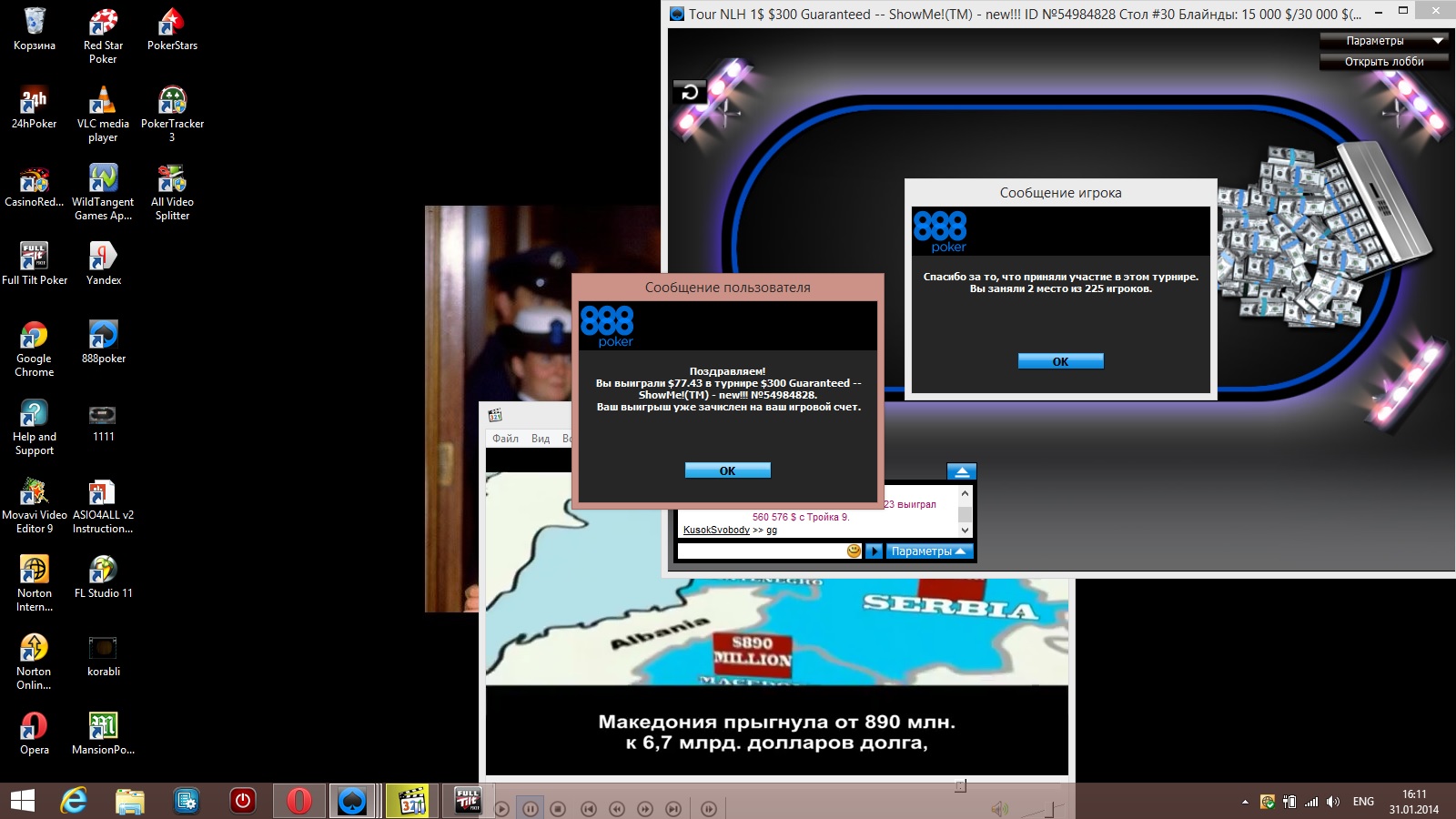This screenshot has height=819, width=1456.
Task: Click the skip to previous track button
Action: point(589,809)
